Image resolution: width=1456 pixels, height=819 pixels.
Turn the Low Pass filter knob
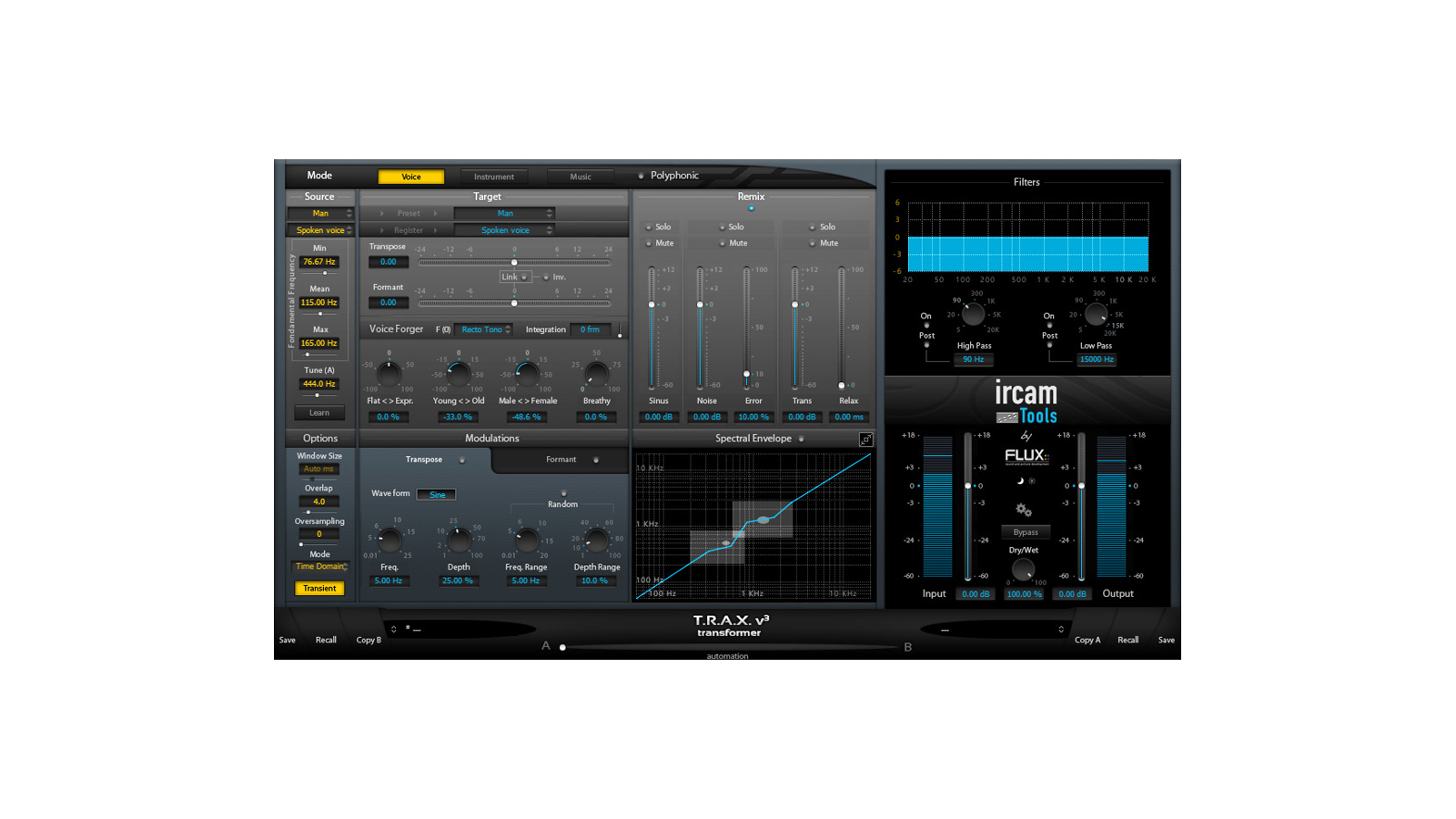(x=1096, y=315)
